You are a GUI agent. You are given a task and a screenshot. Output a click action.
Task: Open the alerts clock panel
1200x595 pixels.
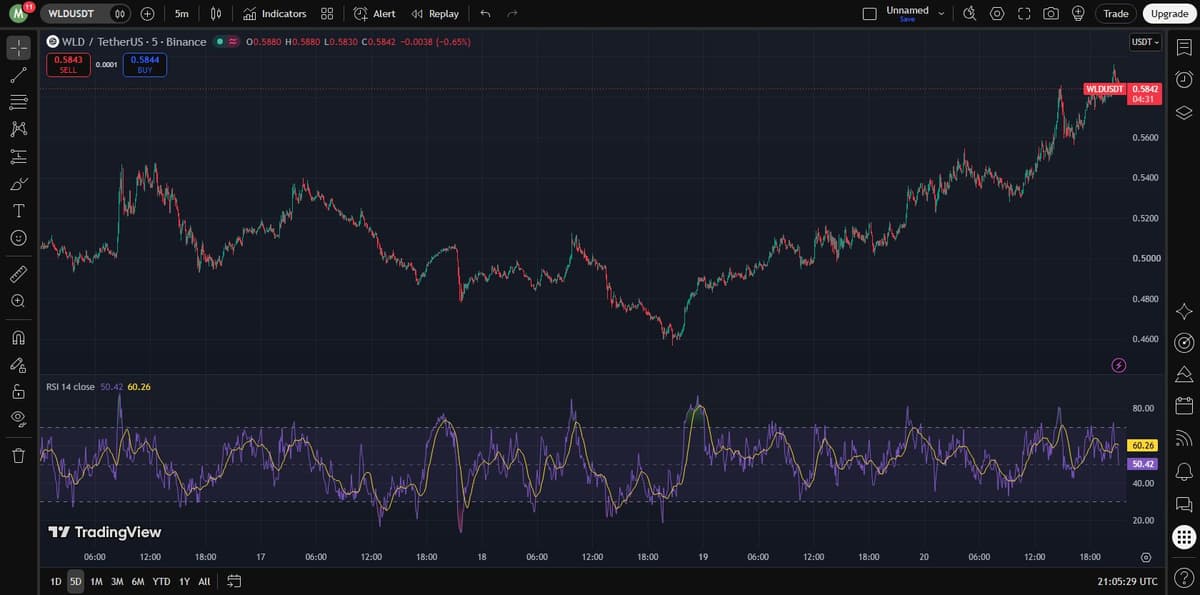click(1184, 80)
